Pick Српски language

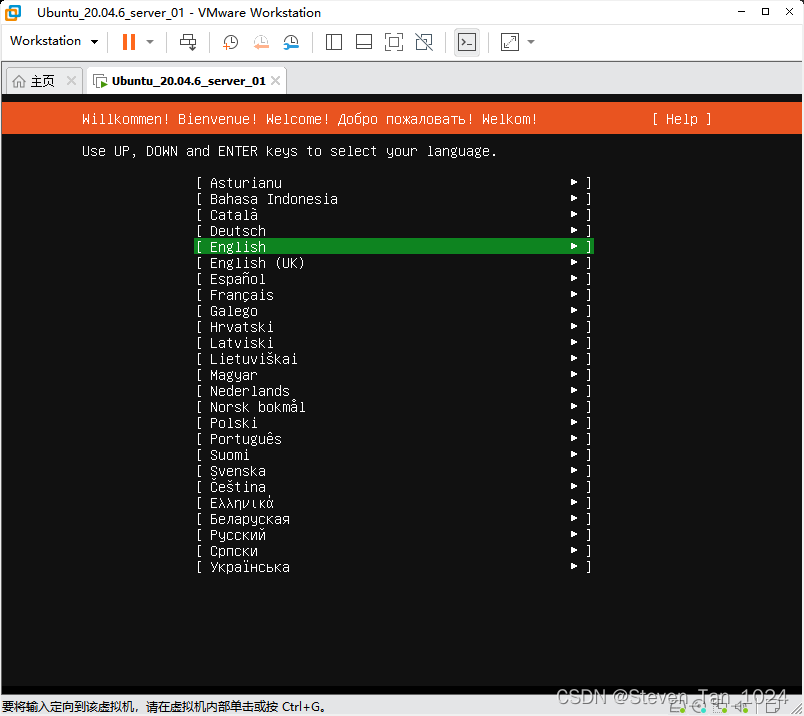[x=394, y=550]
